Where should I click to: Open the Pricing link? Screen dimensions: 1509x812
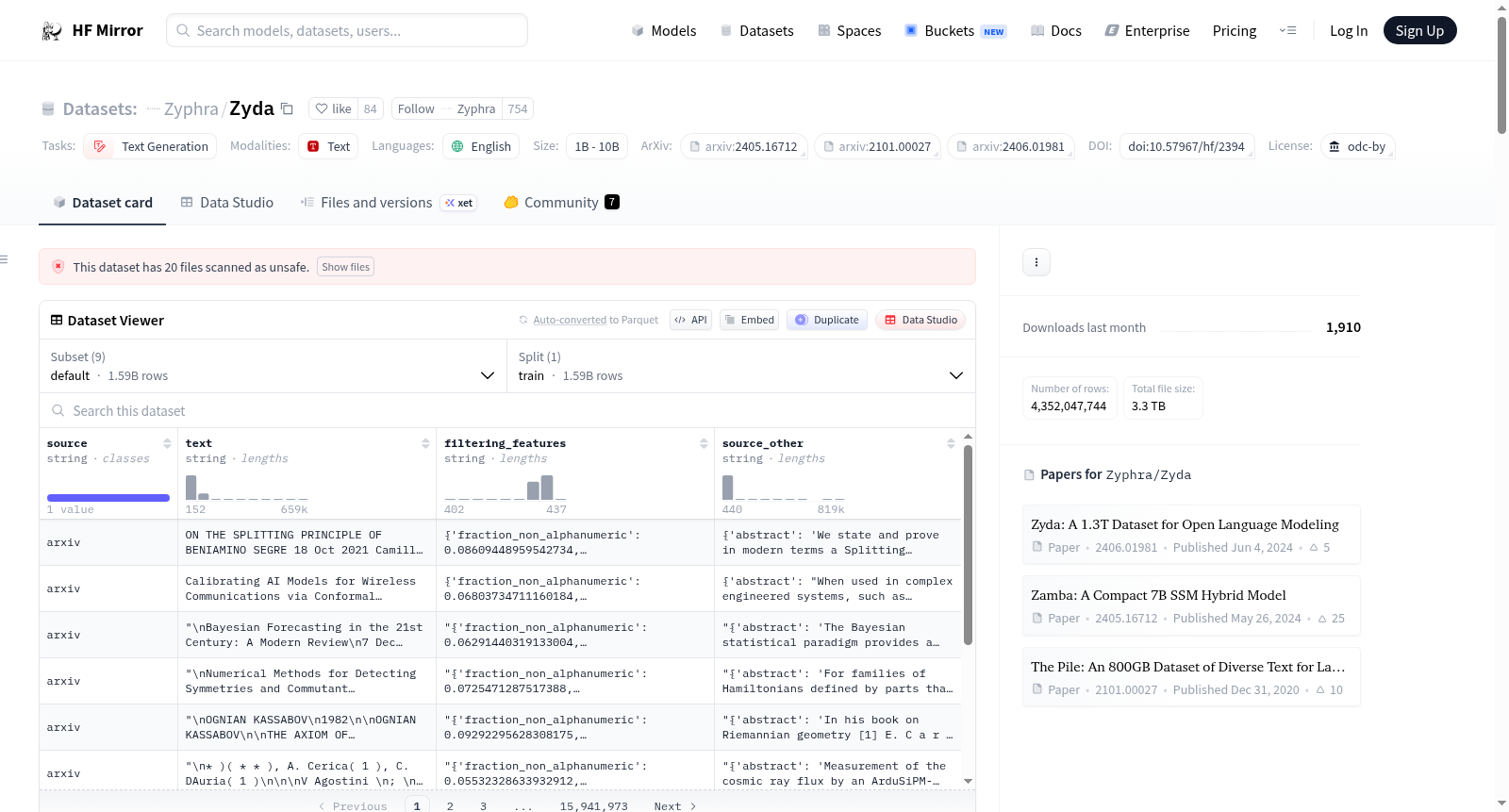pyautogui.click(x=1235, y=31)
